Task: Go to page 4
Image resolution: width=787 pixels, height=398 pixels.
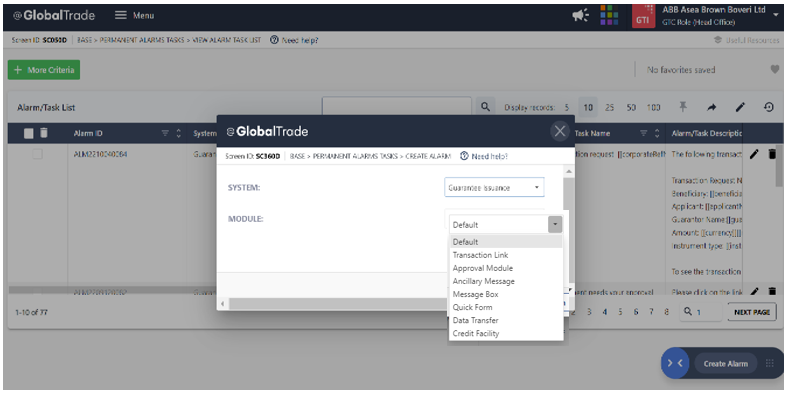Action: 605,312
